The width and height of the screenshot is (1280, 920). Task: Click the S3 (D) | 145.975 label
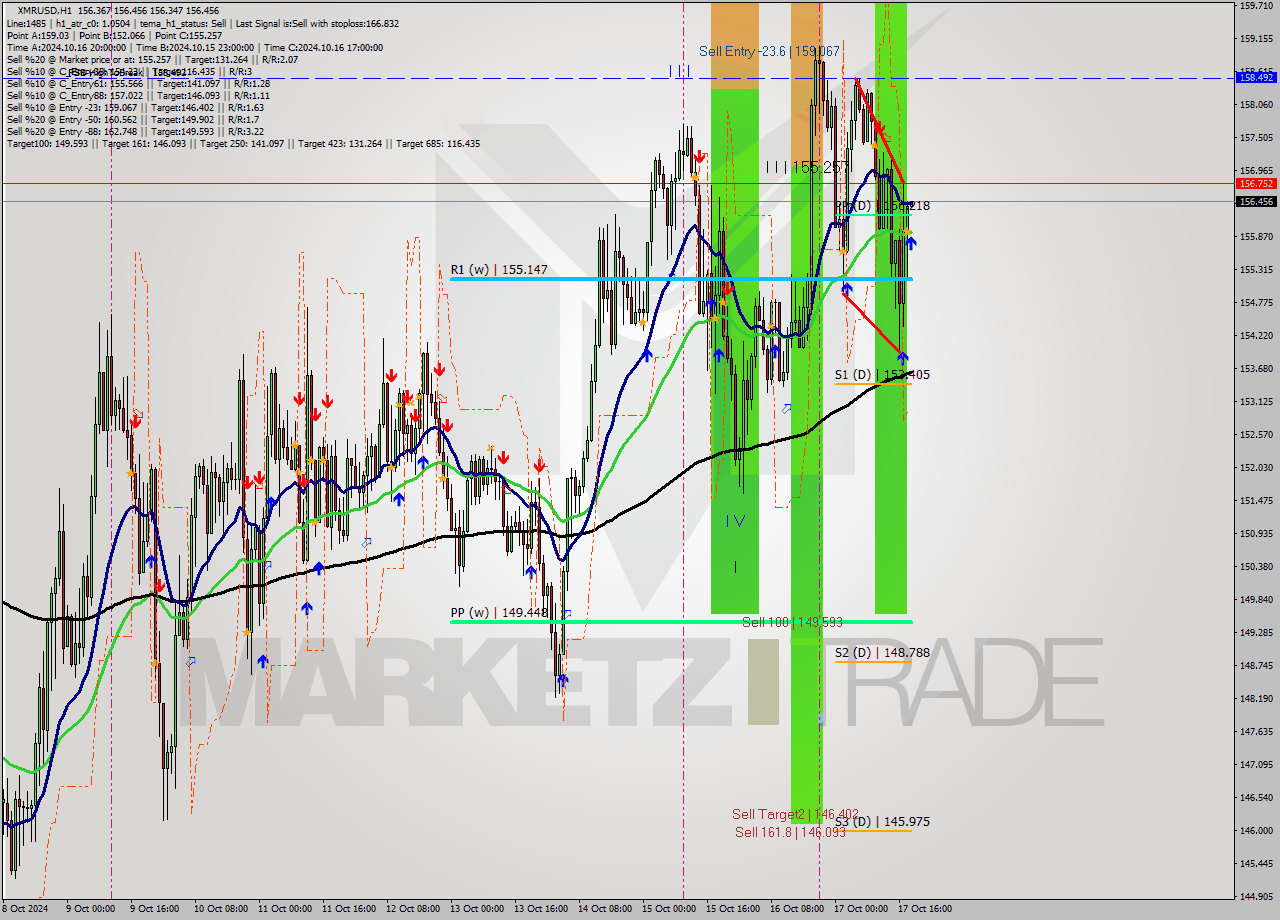click(882, 822)
